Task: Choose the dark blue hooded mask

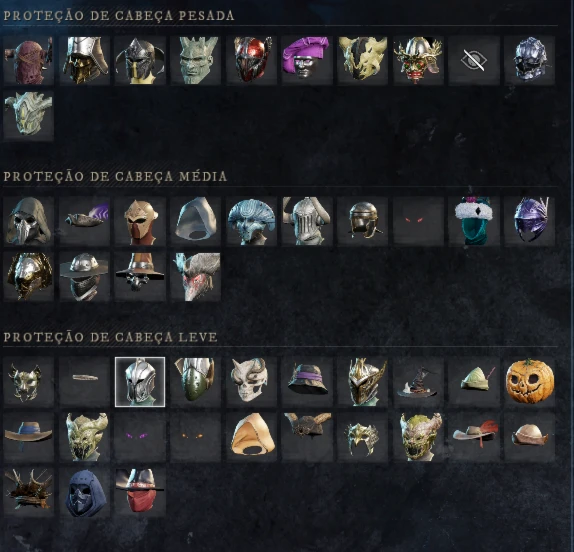Action: point(84,492)
